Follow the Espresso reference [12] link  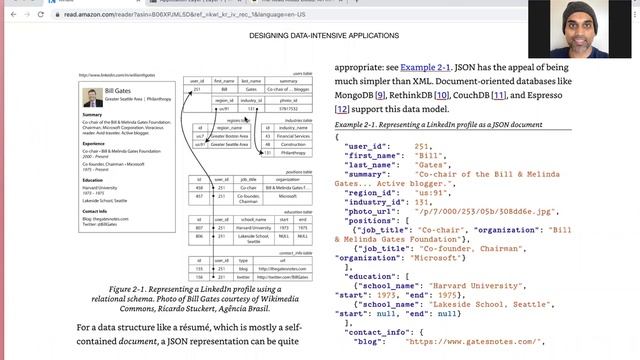coord(342,109)
